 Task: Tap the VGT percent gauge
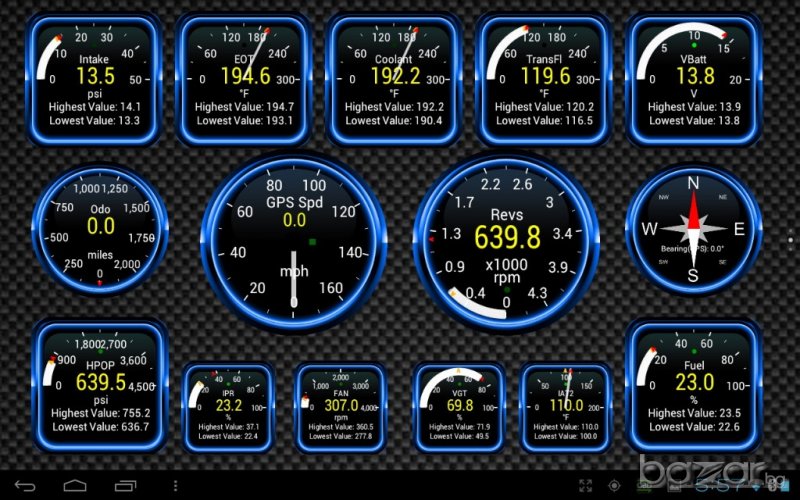[459, 405]
